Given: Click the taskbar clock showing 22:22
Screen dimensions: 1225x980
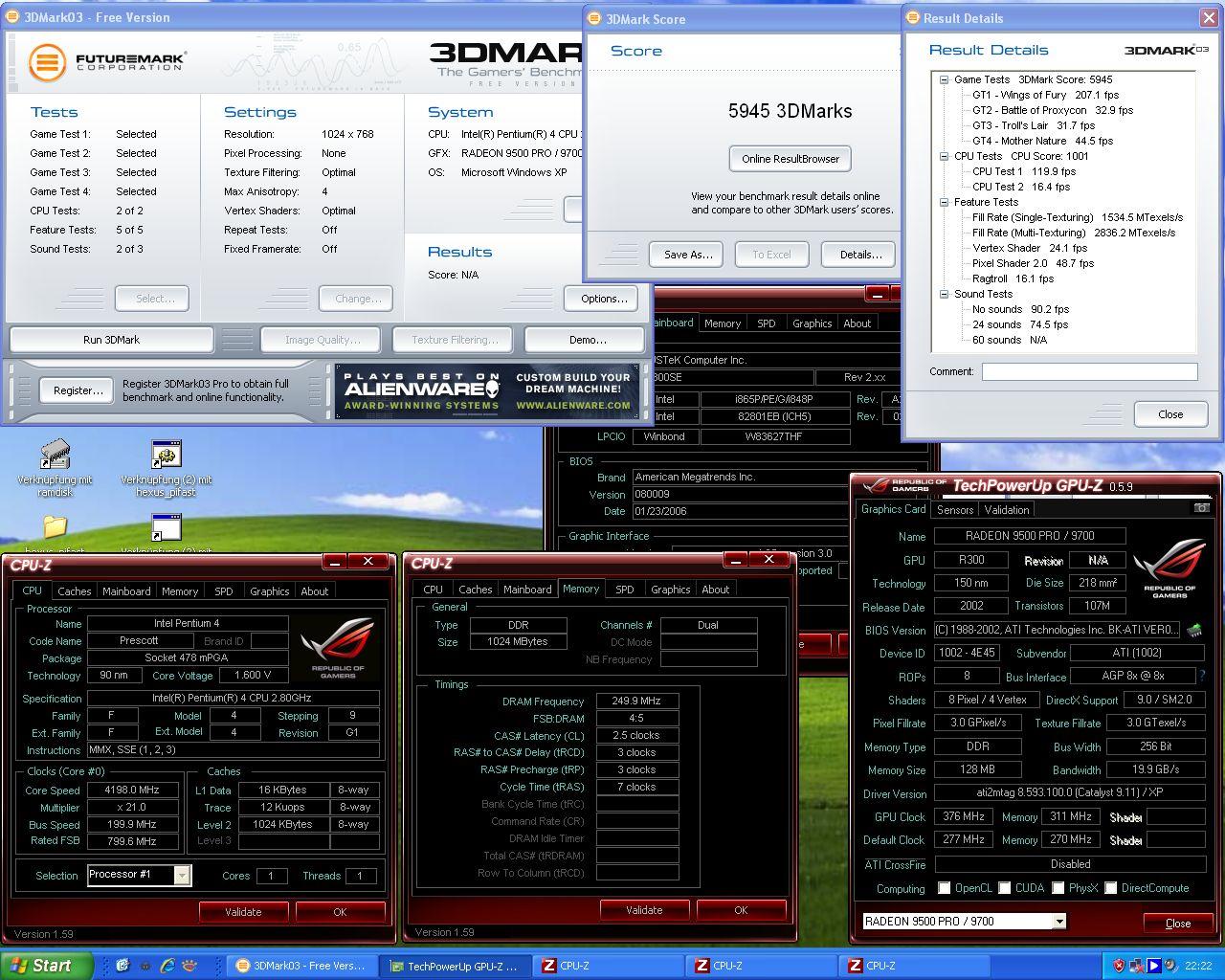Looking at the screenshot, I should point(1197,966).
